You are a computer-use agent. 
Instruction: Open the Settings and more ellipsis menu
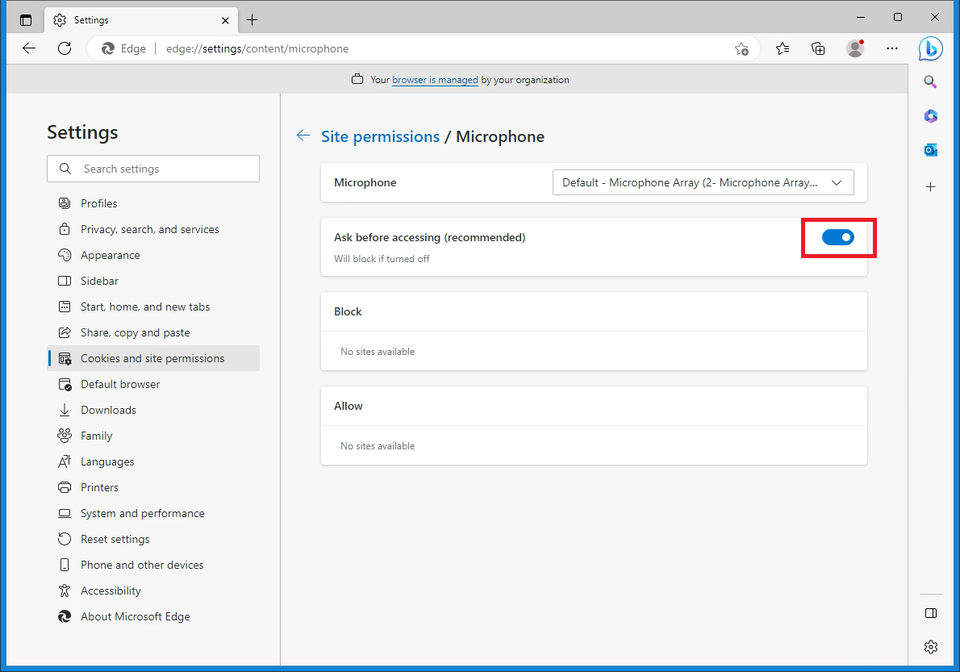(892, 48)
